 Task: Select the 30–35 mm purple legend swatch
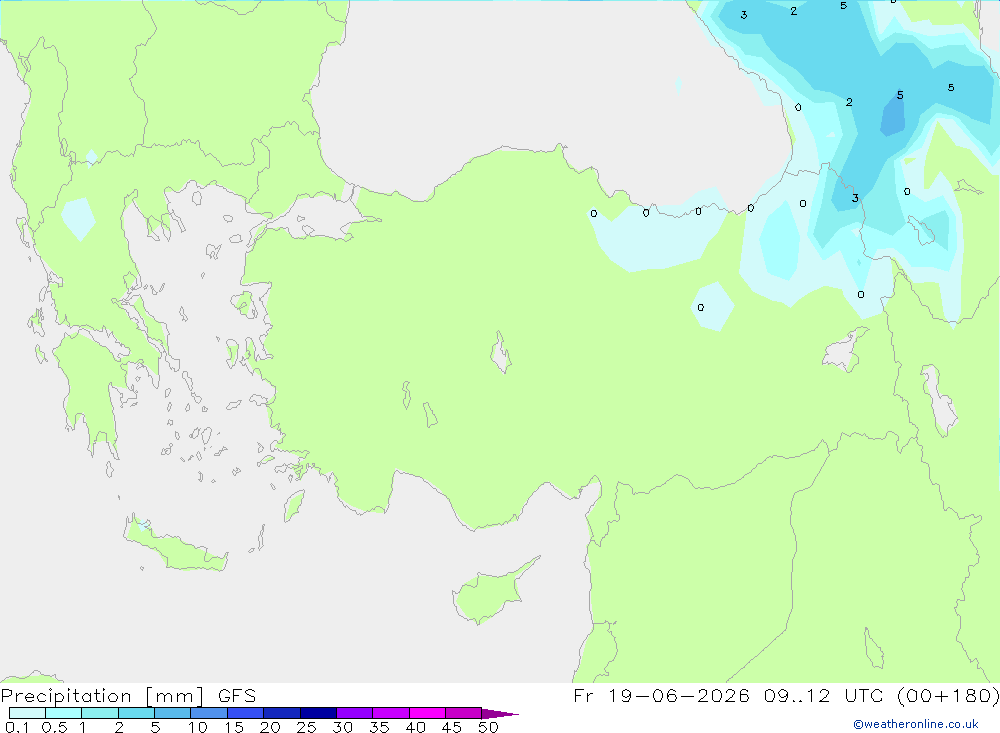click(x=354, y=713)
